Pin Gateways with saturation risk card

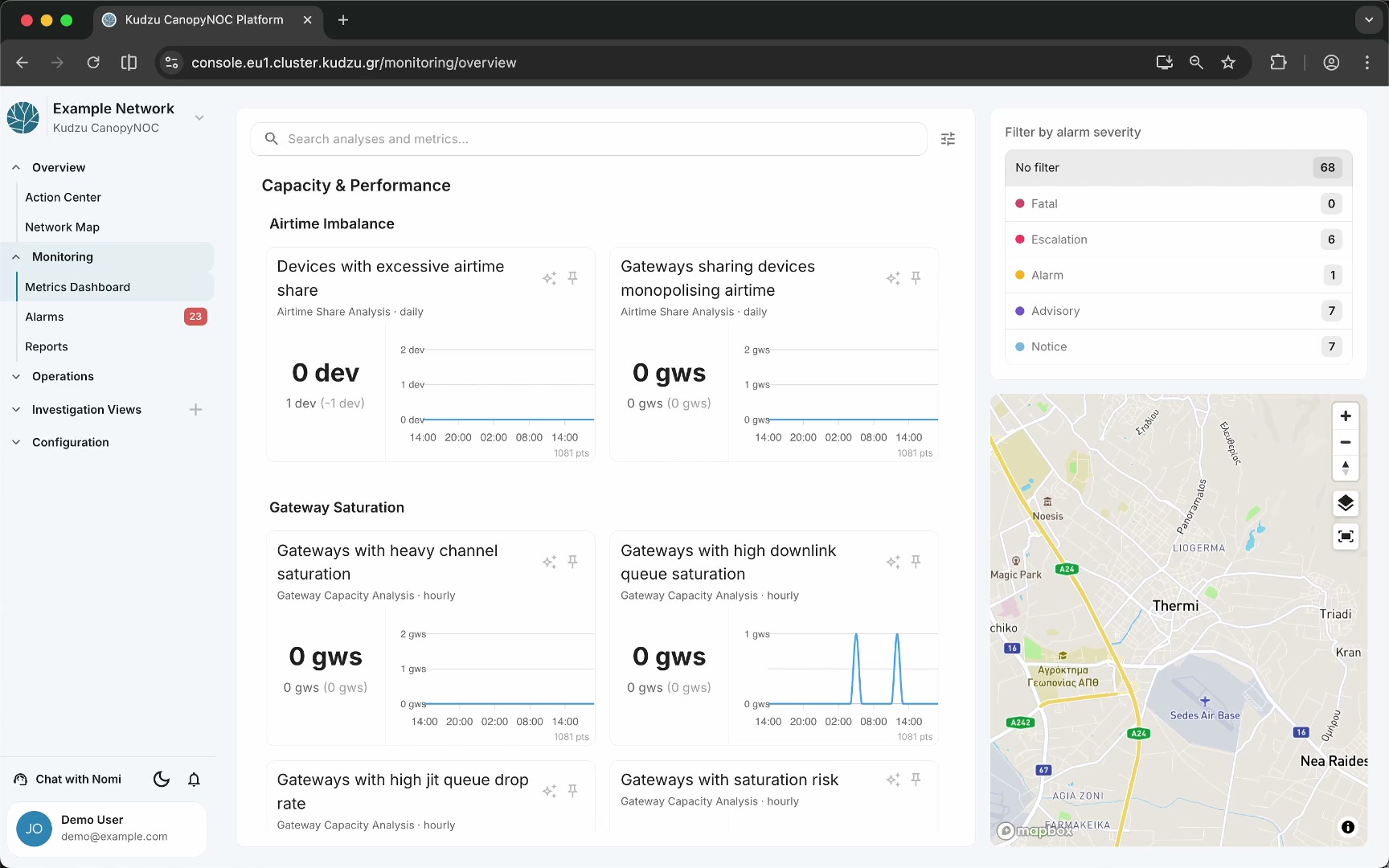[916, 780]
